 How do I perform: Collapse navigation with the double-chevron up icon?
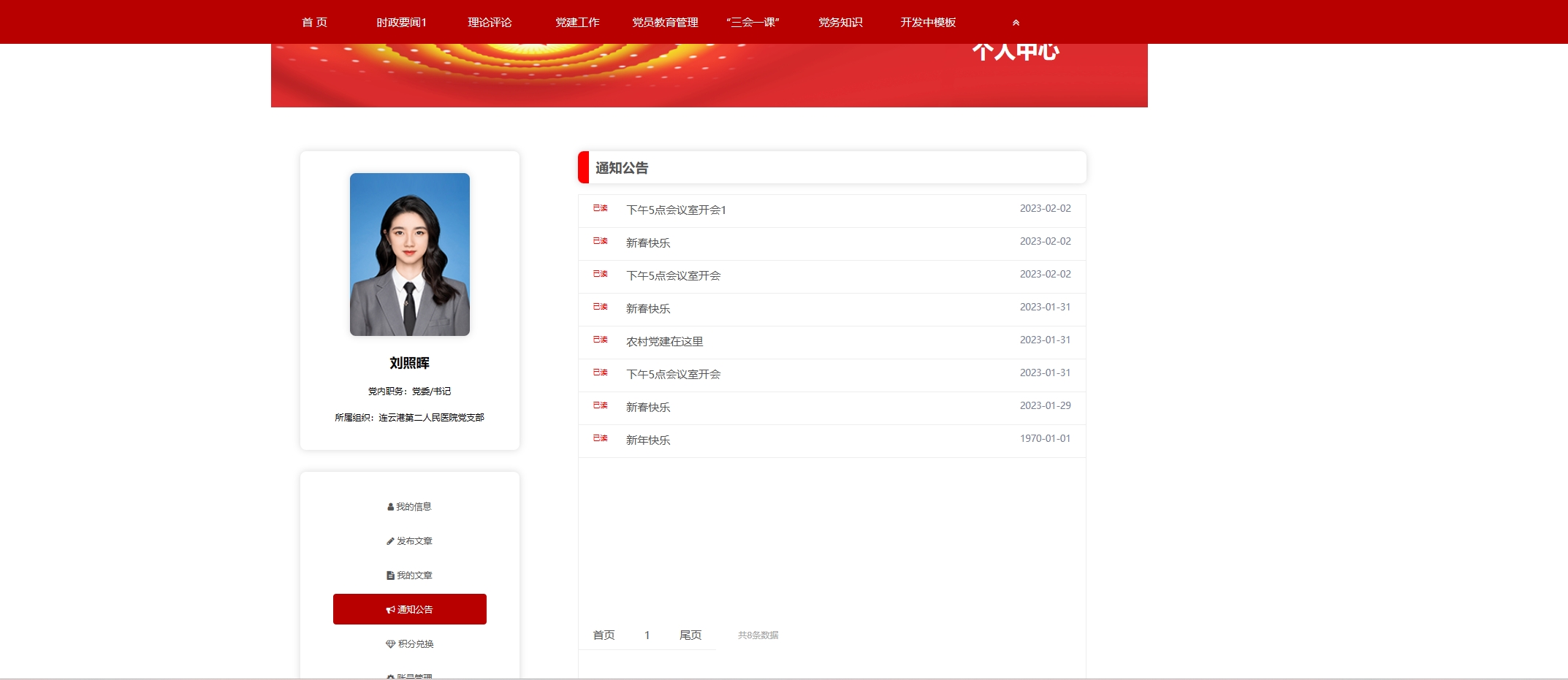[1016, 23]
